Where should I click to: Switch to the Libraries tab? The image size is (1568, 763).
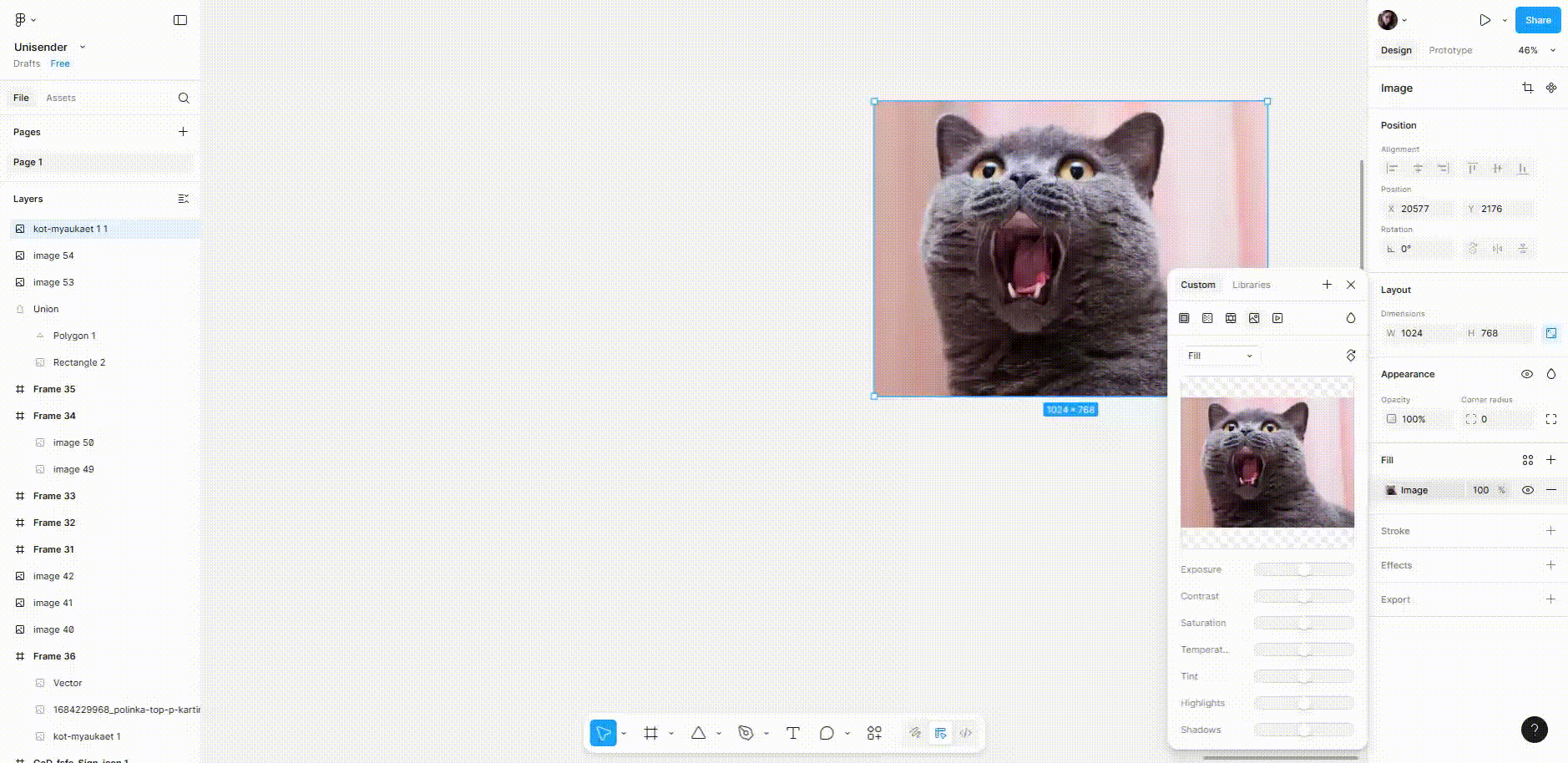tap(1251, 285)
